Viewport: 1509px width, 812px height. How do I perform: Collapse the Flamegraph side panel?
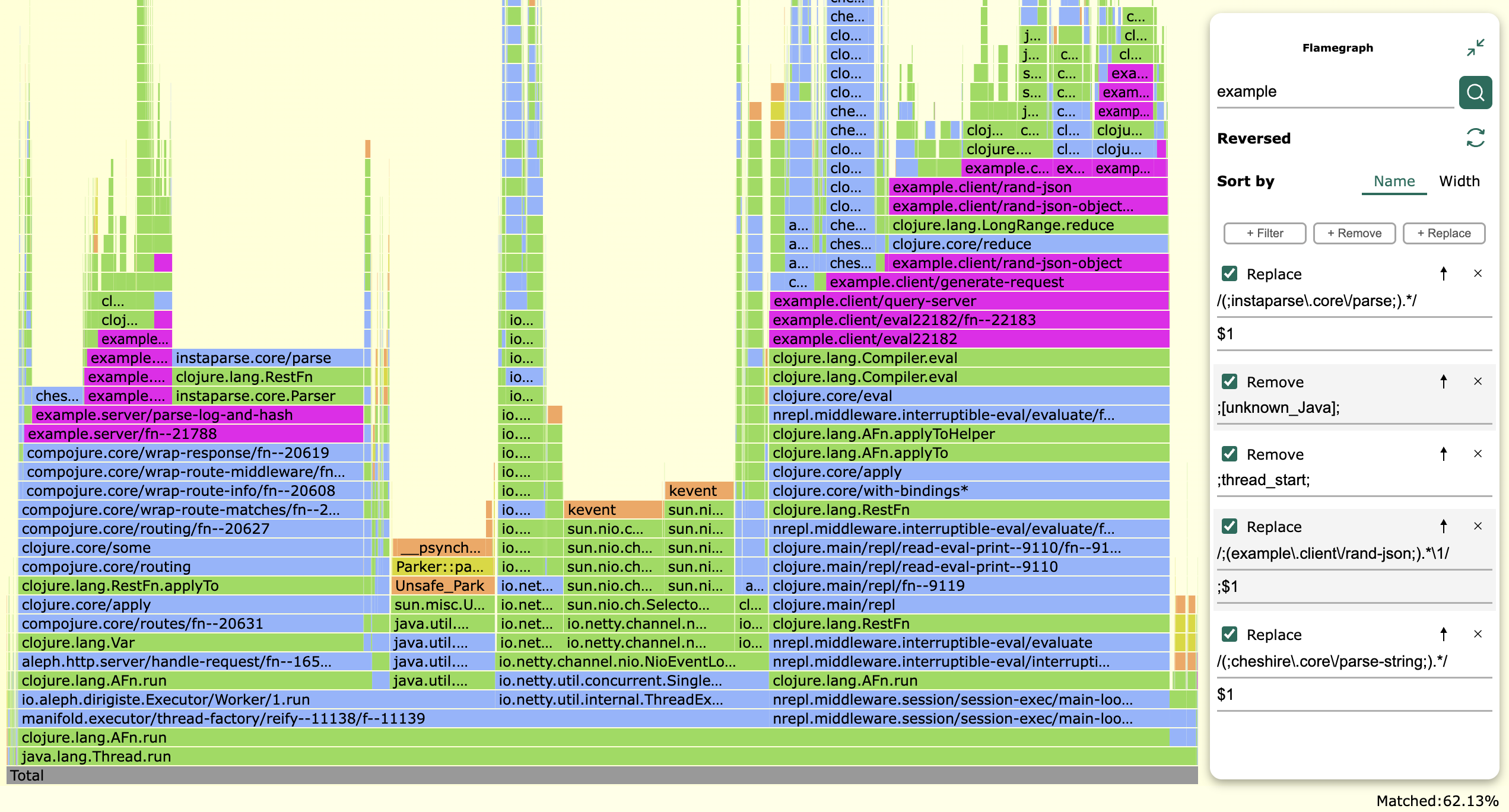click(1475, 47)
